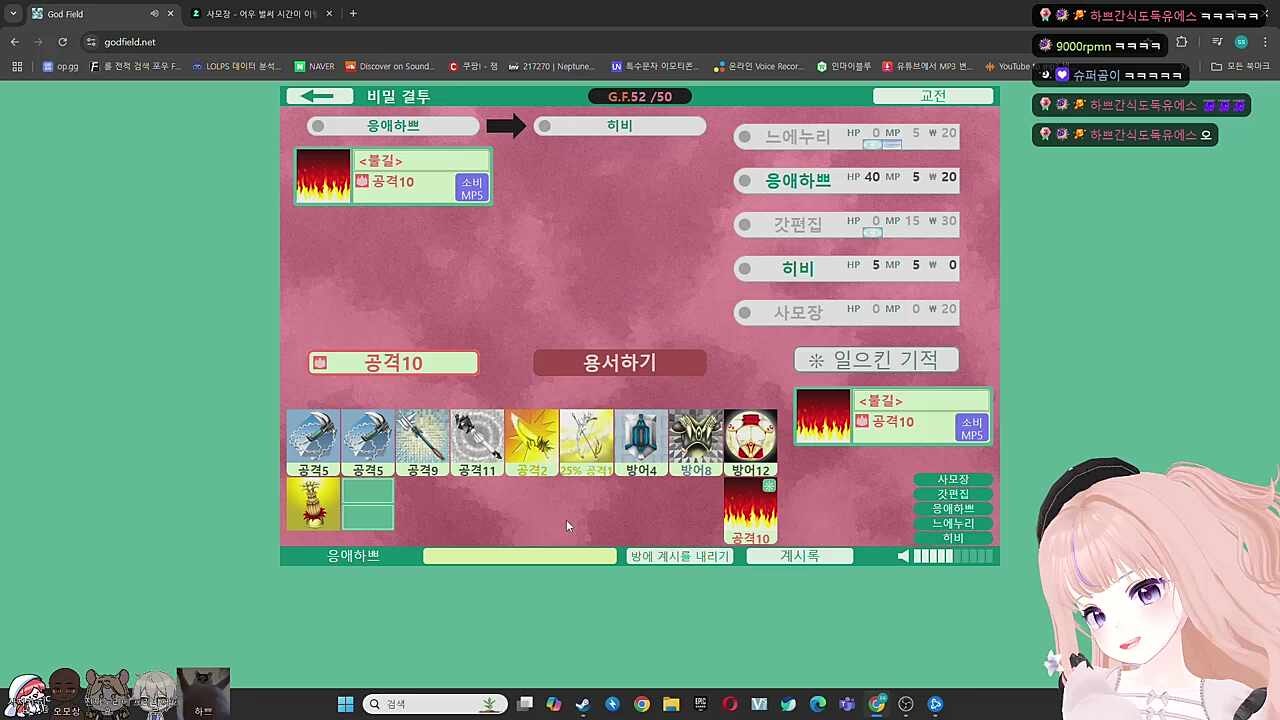Viewport: 1280px width, 720px height.
Task: Click the back arrow beside 비밀 결투
Action: [x=319, y=96]
